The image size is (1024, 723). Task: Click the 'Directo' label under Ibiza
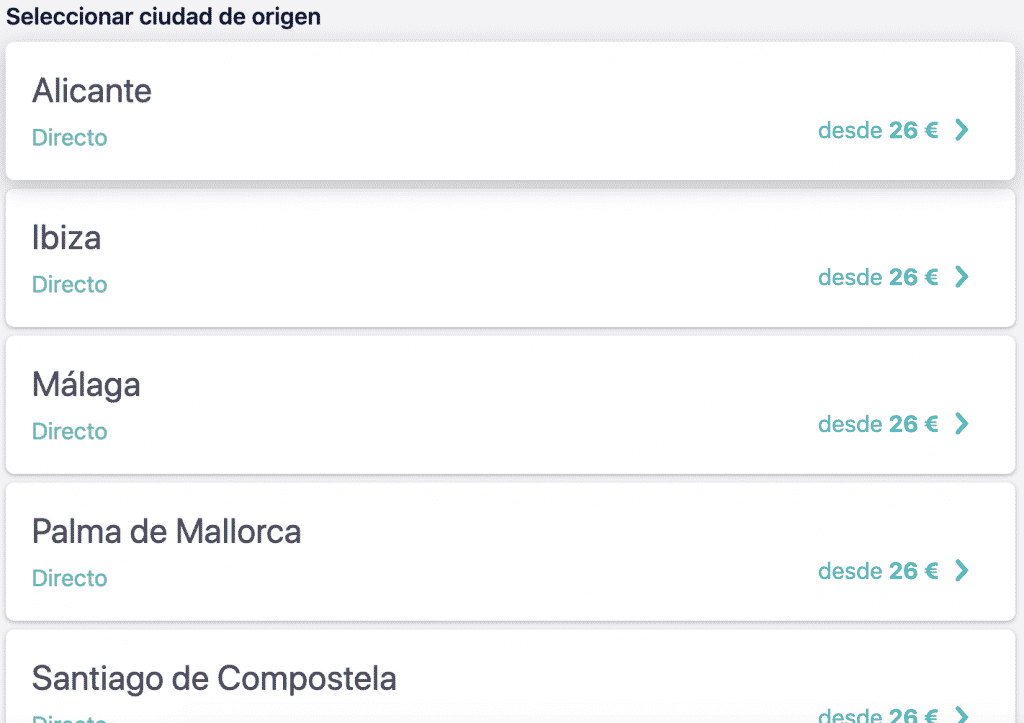pyautogui.click(x=69, y=285)
